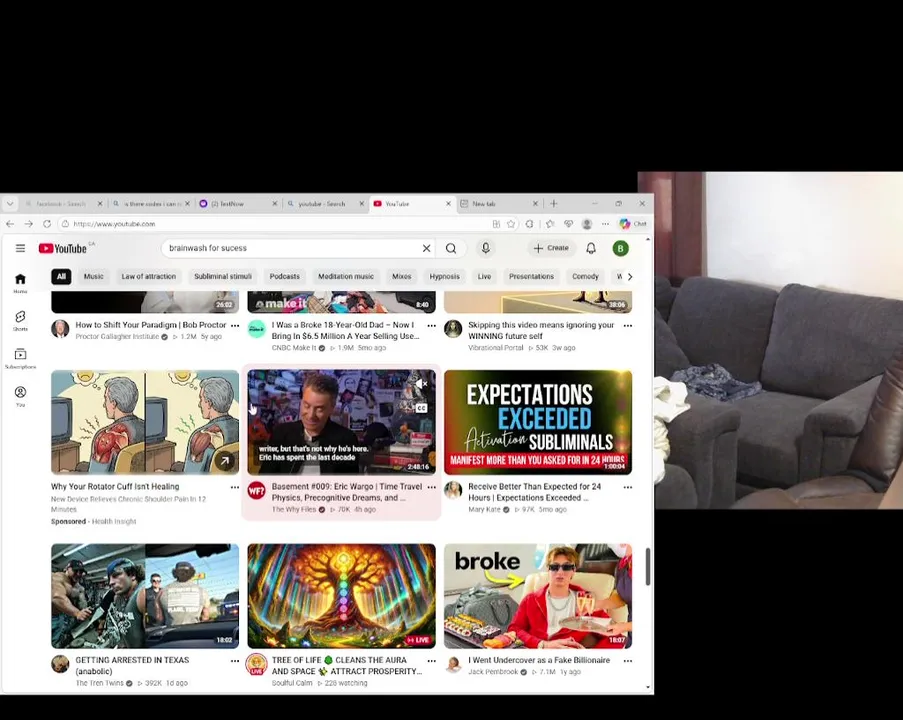Open the CNBC Make It channel link
The height and width of the screenshot is (720, 903).
coord(294,348)
